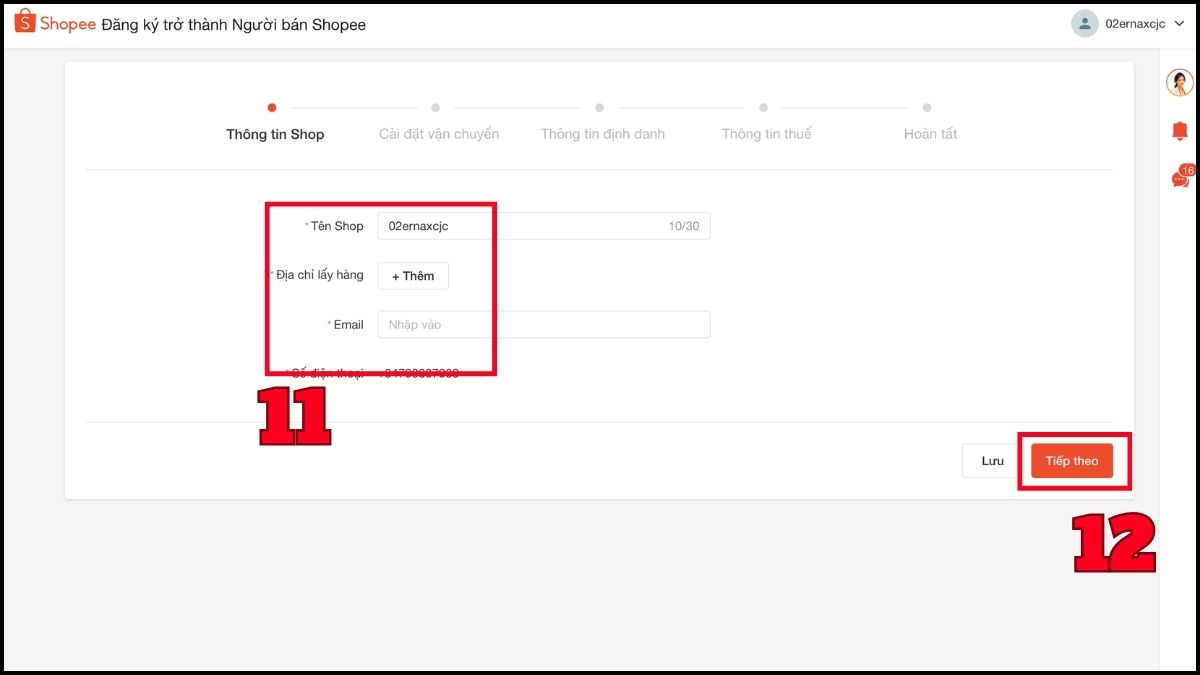This screenshot has width=1200, height=675.
Task: Click the Shopee logo in header
Action: pos(55,23)
